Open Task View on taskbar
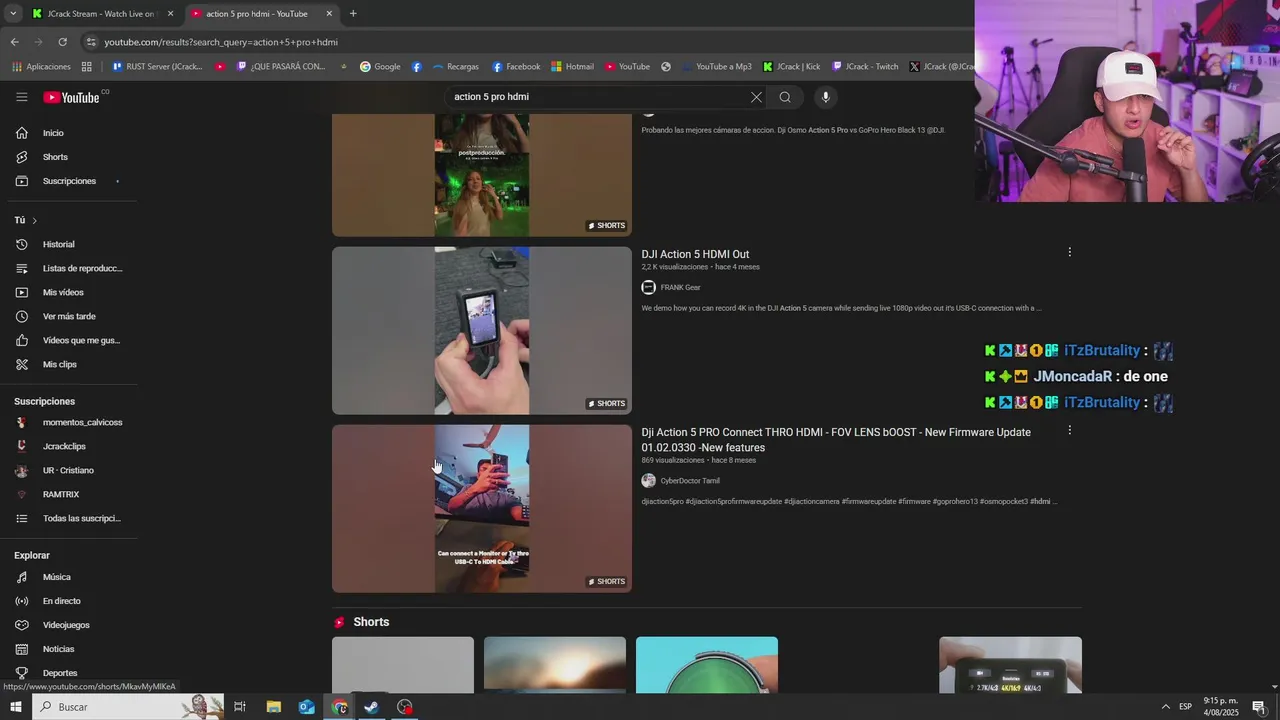1280x720 pixels. 240,707
